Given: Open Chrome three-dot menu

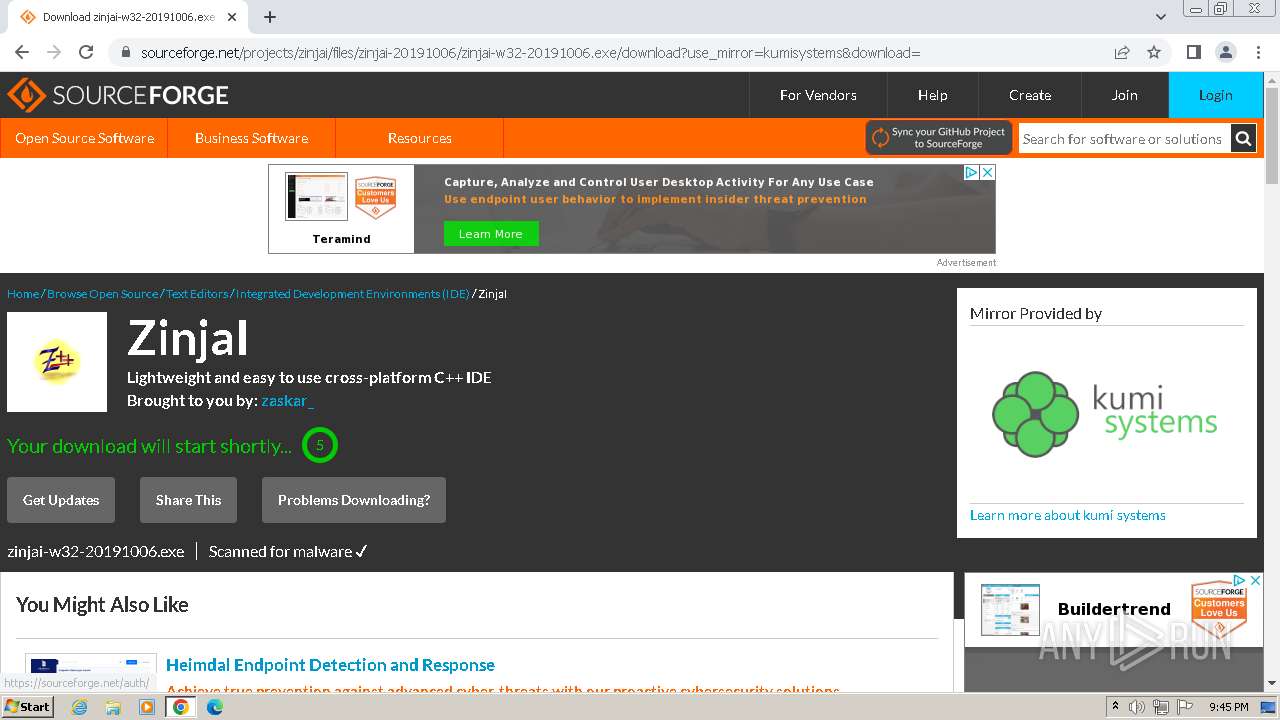Looking at the screenshot, I should pos(1258,52).
